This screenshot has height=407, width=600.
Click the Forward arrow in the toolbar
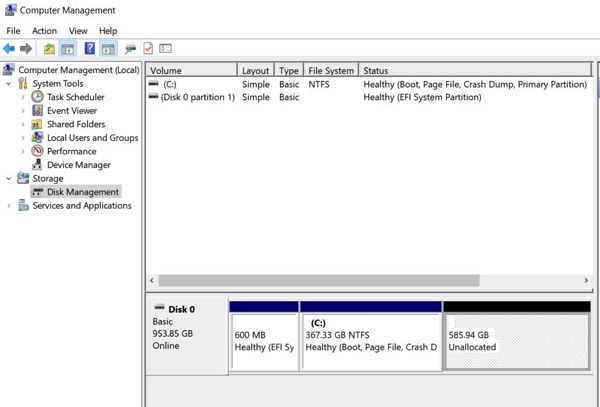coord(26,49)
